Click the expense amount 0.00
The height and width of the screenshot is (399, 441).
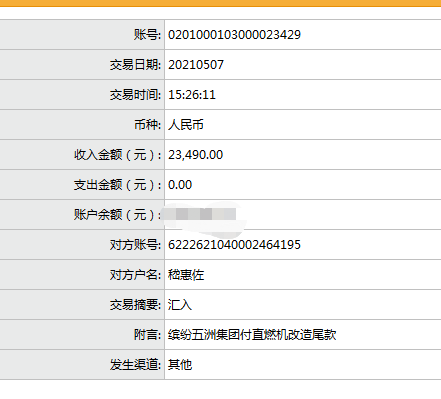pyautogui.click(x=180, y=185)
